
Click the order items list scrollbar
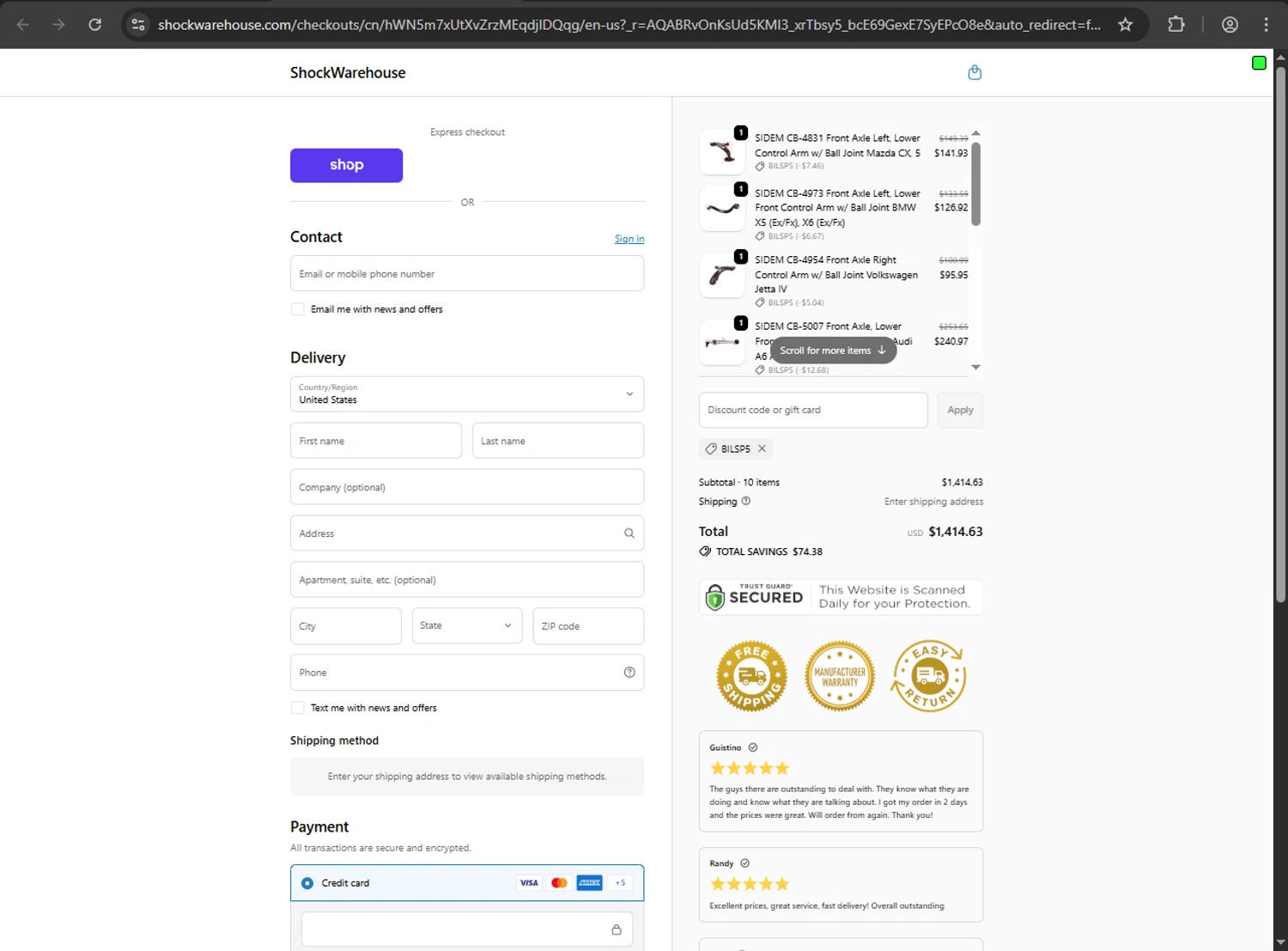pos(975,185)
